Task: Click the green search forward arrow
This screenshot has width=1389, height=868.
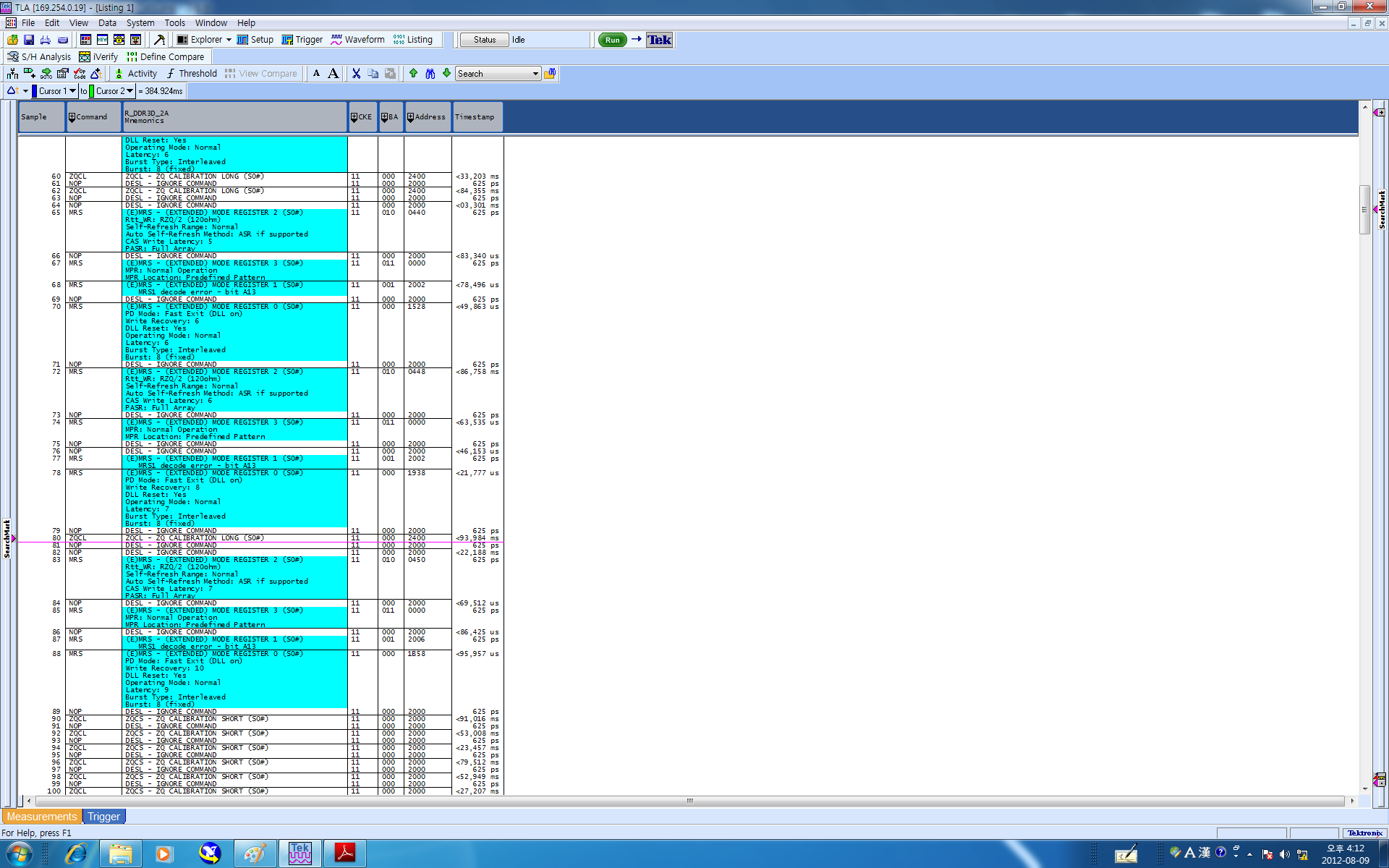Action: click(x=446, y=74)
